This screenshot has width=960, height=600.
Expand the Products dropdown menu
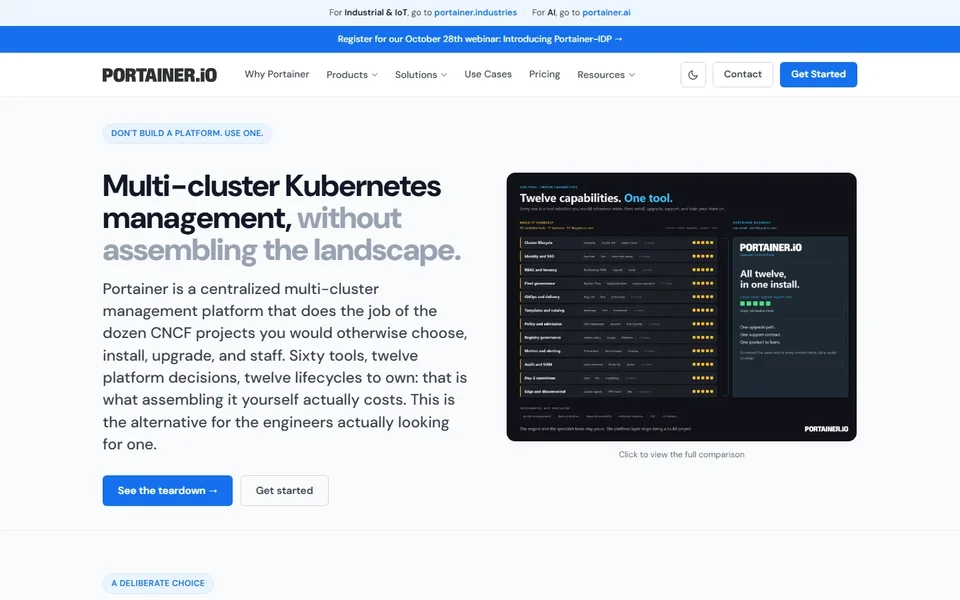pos(352,75)
